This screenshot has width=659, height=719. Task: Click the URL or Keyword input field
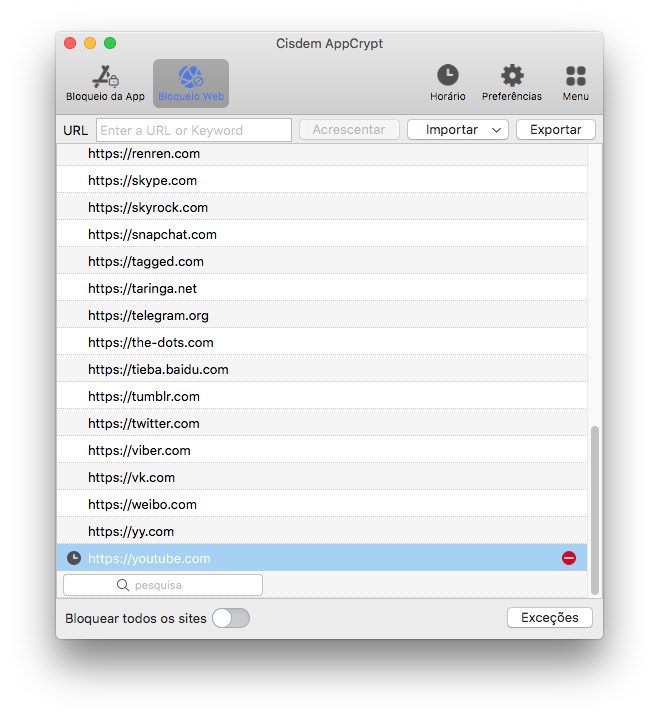(194, 130)
